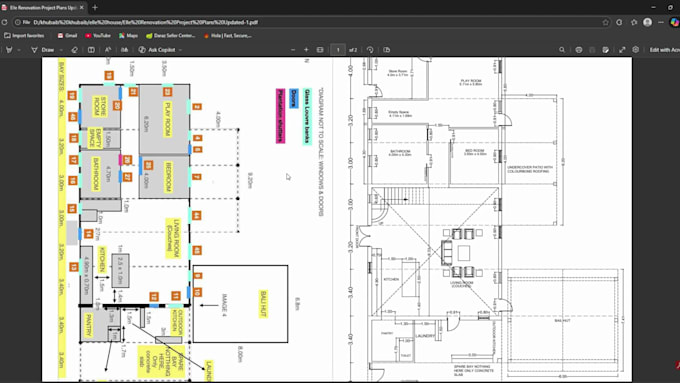Click the Glass Louvre banks legend label
680x383 pixels.
[x=307, y=116]
